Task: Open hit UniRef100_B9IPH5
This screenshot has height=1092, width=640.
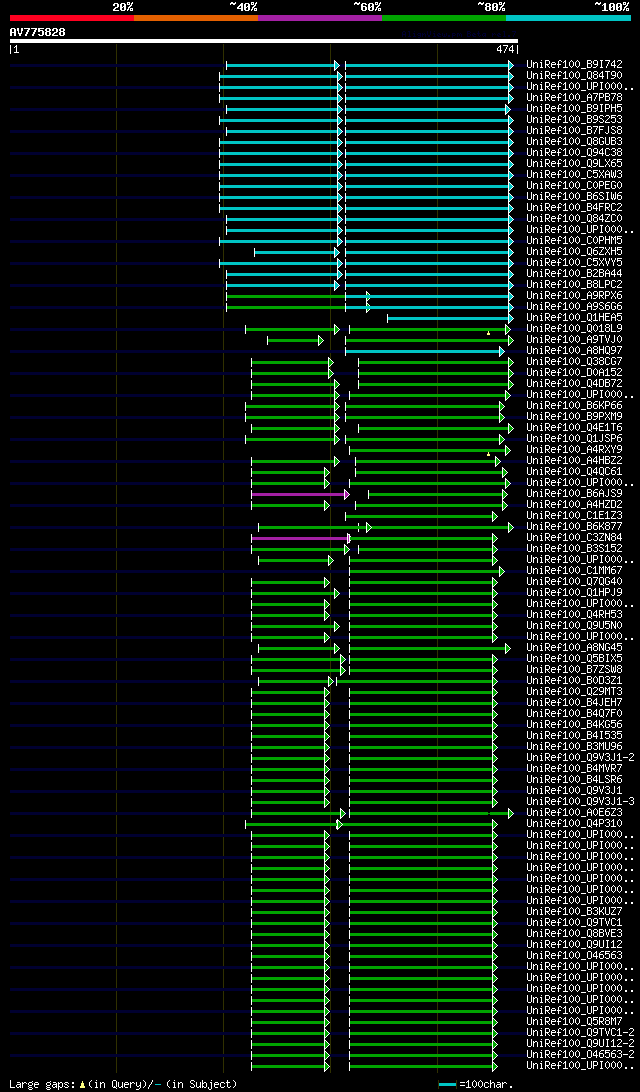Action: pos(575,109)
